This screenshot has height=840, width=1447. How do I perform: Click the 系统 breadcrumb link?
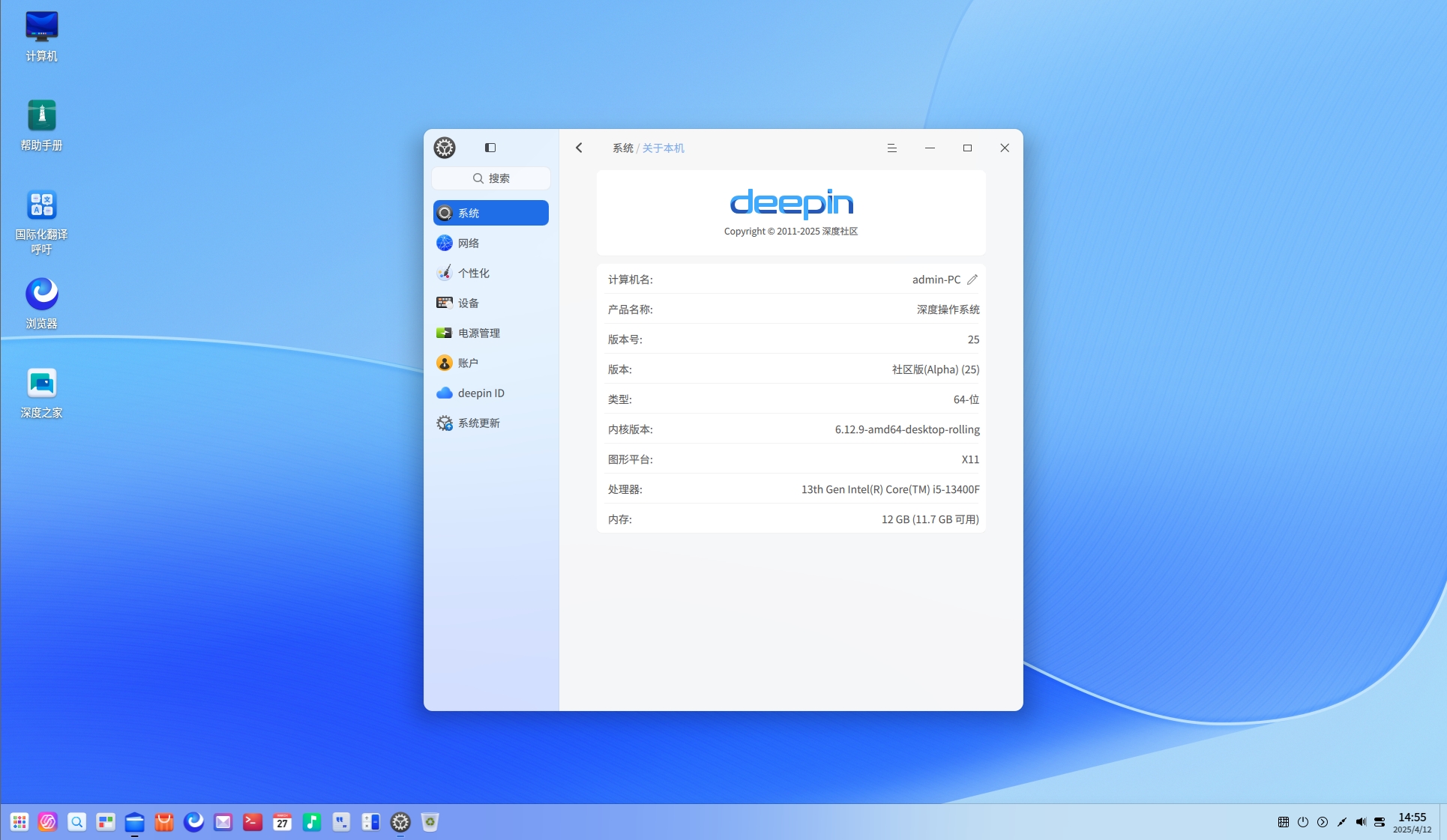pos(623,148)
